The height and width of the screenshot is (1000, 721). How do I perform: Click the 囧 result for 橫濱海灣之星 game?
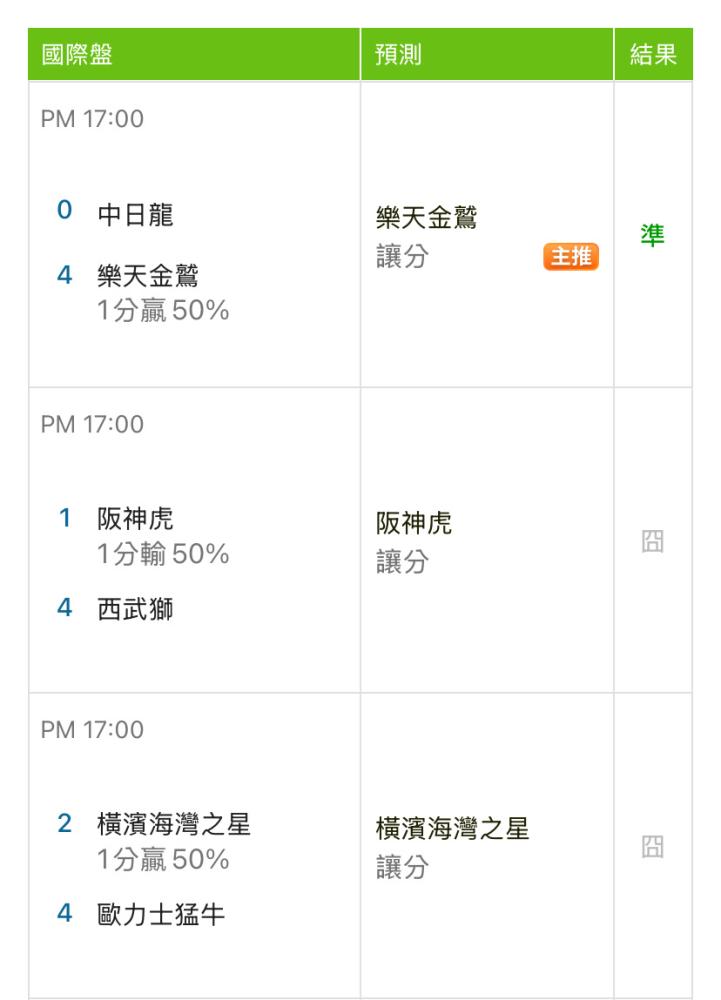pyautogui.click(x=652, y=848)
